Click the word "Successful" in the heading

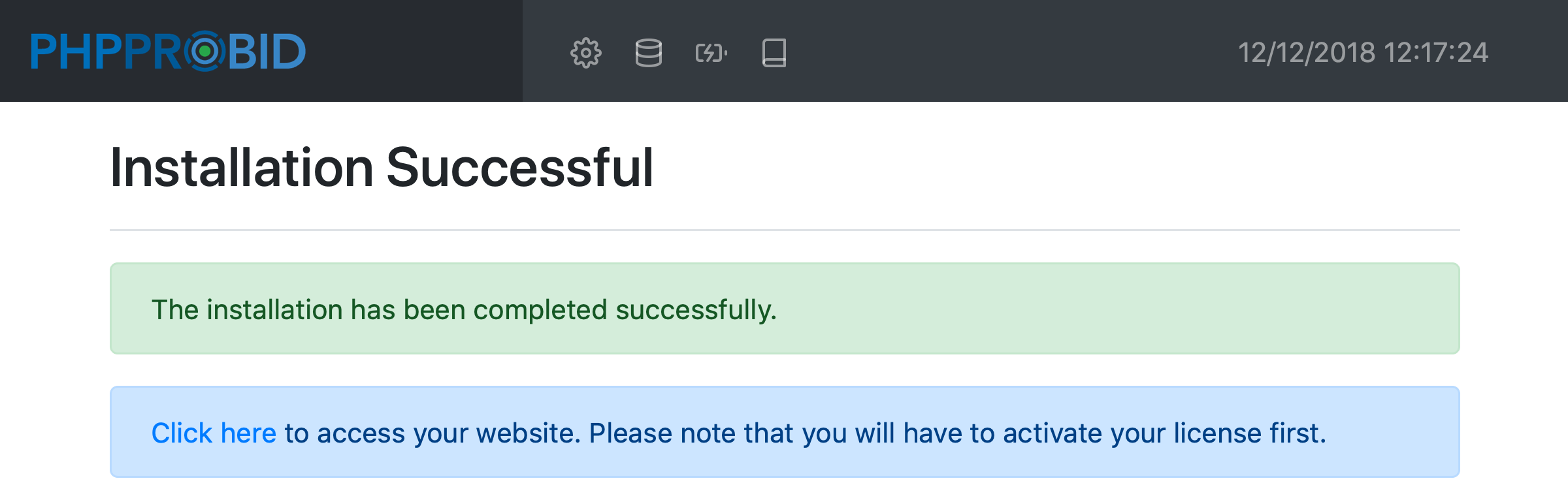pos(519,168)
